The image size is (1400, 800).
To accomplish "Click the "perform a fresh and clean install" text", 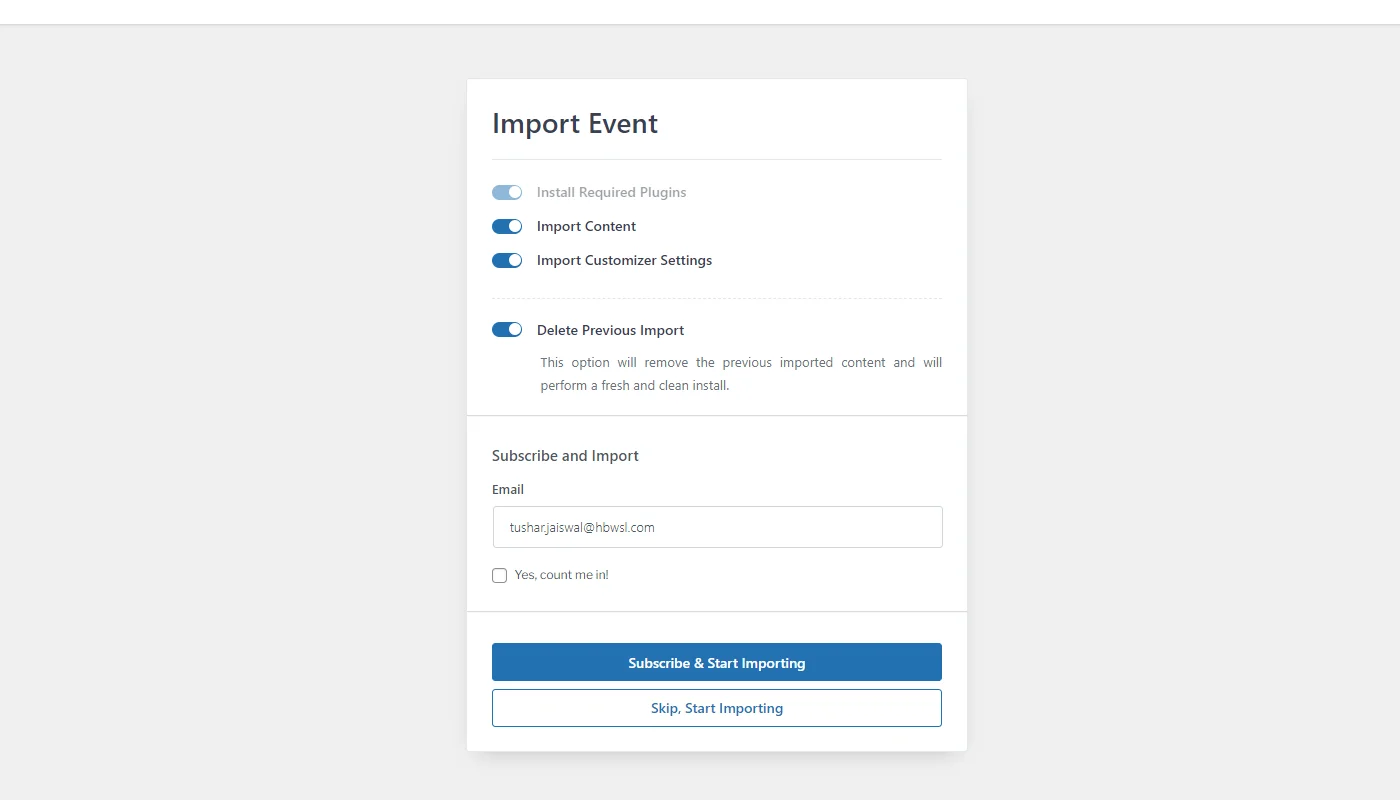I will [x=634, y=385].
